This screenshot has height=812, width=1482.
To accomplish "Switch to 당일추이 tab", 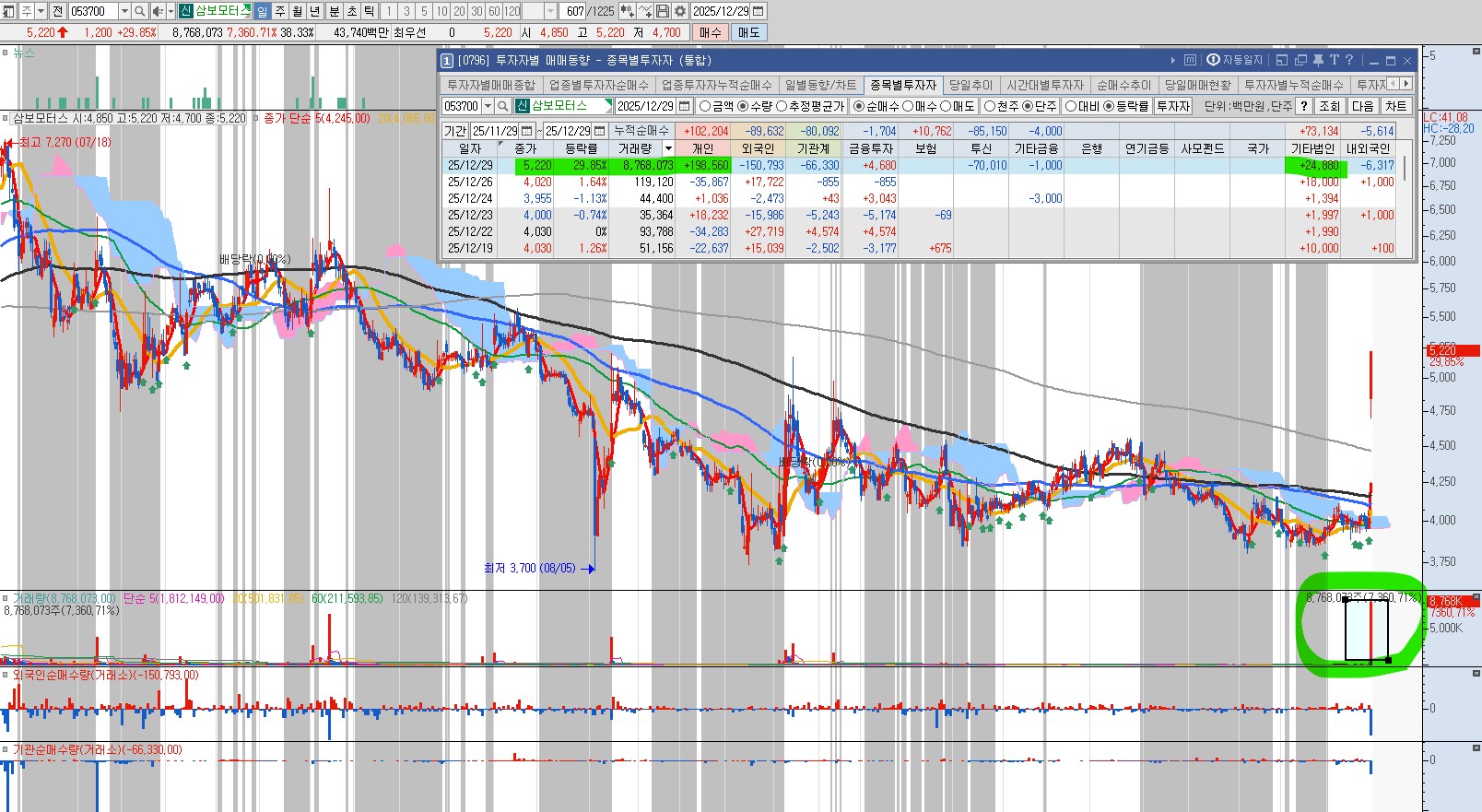I will pos(971,85).
